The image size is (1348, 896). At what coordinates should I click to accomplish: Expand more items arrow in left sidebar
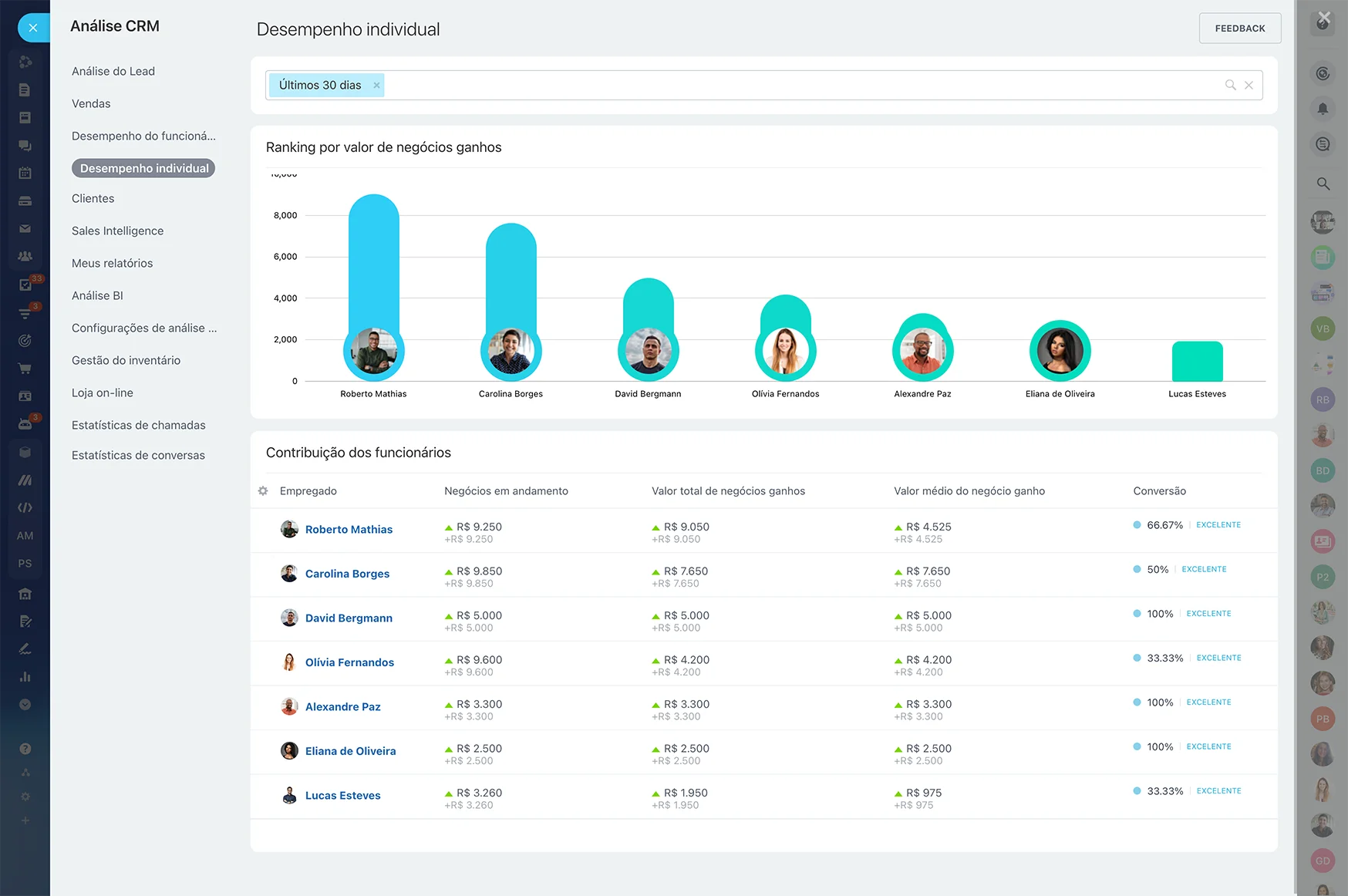25,705
